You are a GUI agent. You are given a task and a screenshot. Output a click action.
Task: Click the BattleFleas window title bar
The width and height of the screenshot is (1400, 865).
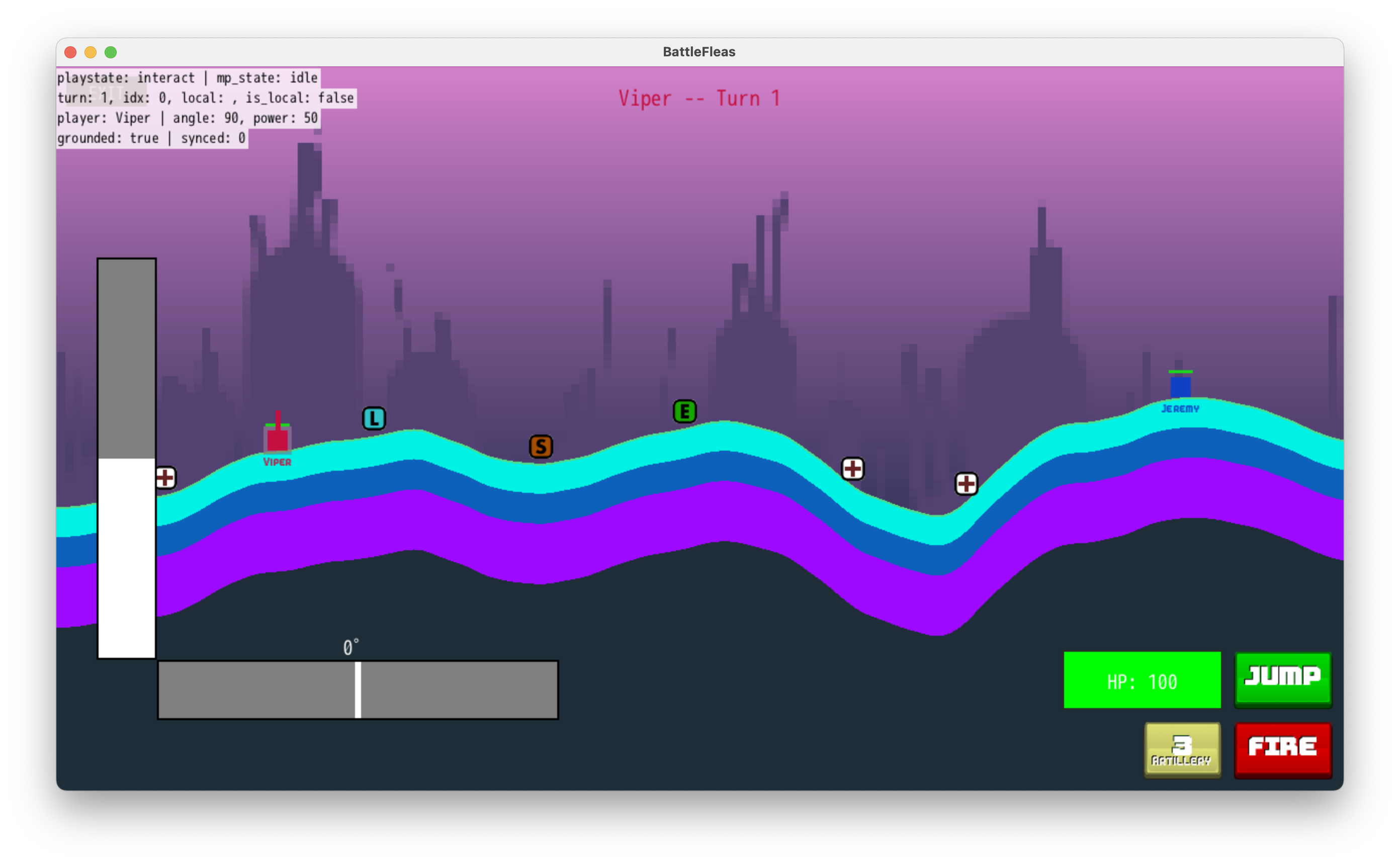[x=699, y=52]
